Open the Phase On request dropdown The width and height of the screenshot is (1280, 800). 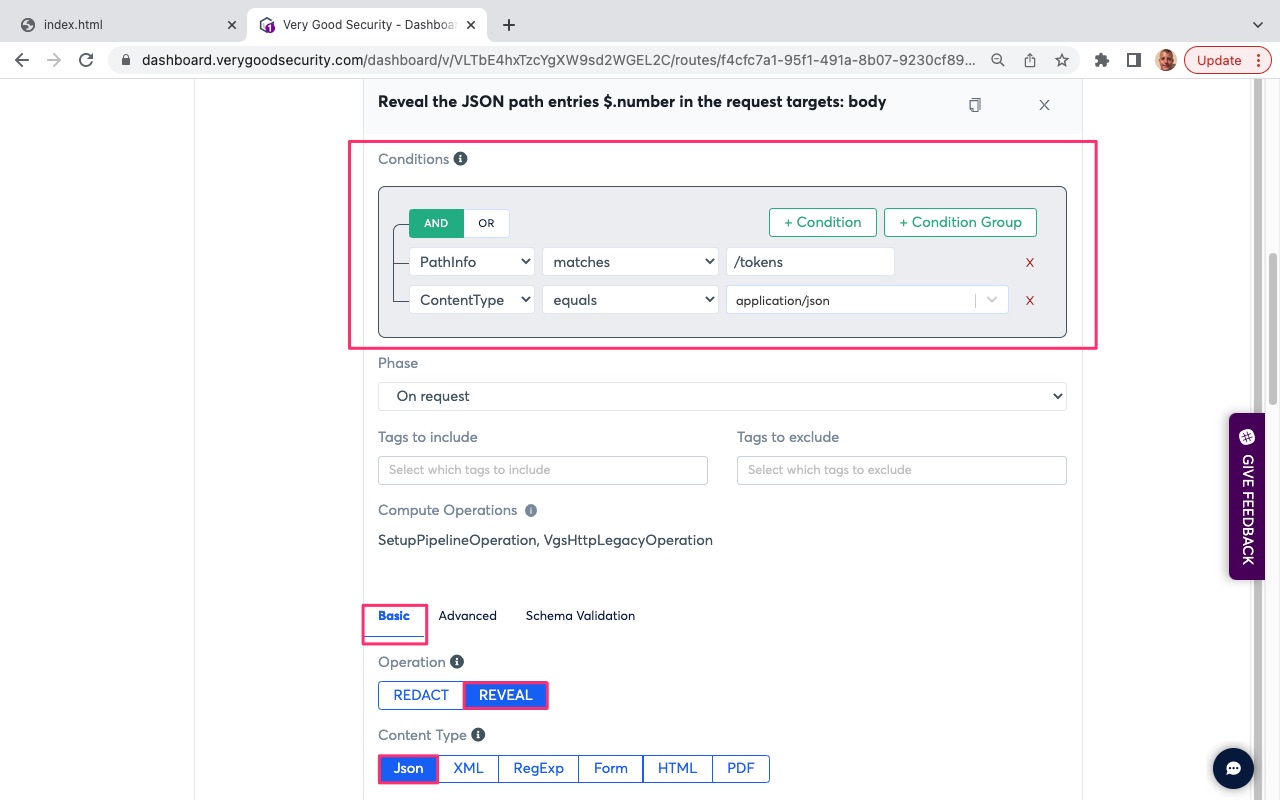click(722, 396)
